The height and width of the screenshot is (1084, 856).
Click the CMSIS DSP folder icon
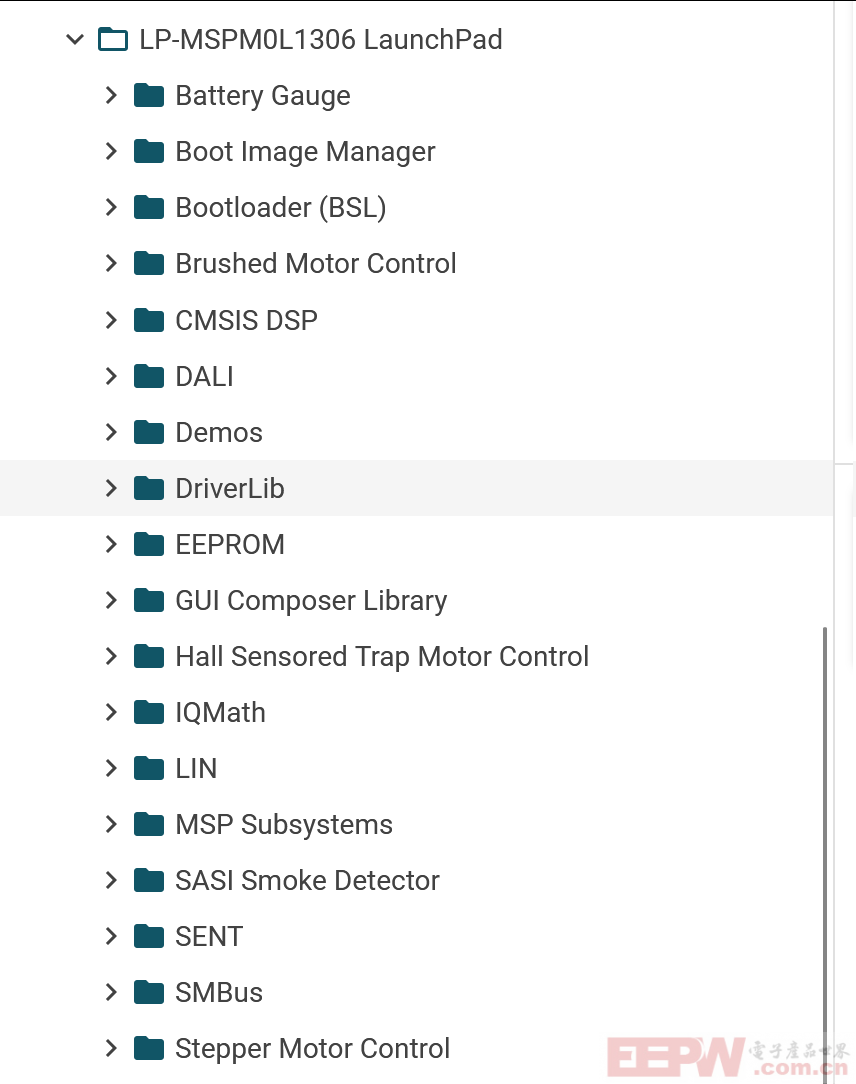(149, 320)
